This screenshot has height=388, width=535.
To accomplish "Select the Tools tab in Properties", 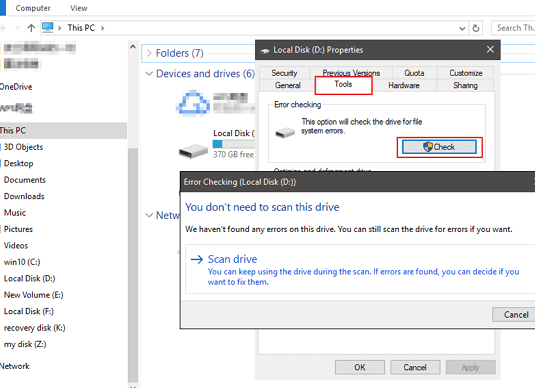I will tap(343, 85).
